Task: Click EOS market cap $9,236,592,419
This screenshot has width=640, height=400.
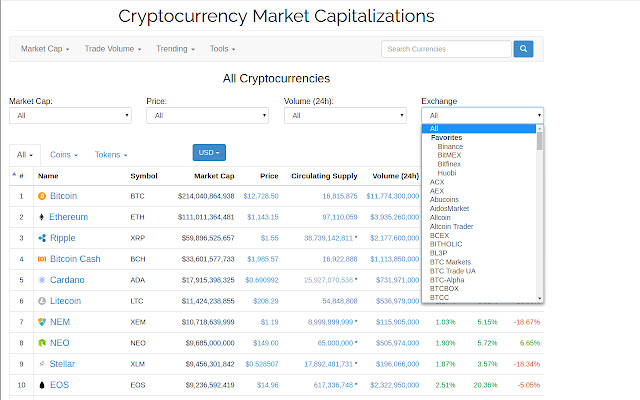Action: (x=210, y=385)
